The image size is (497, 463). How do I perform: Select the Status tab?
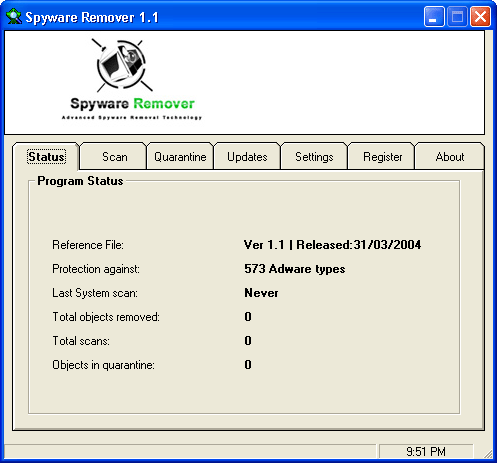pyautogui.click(x=46, y=156)
